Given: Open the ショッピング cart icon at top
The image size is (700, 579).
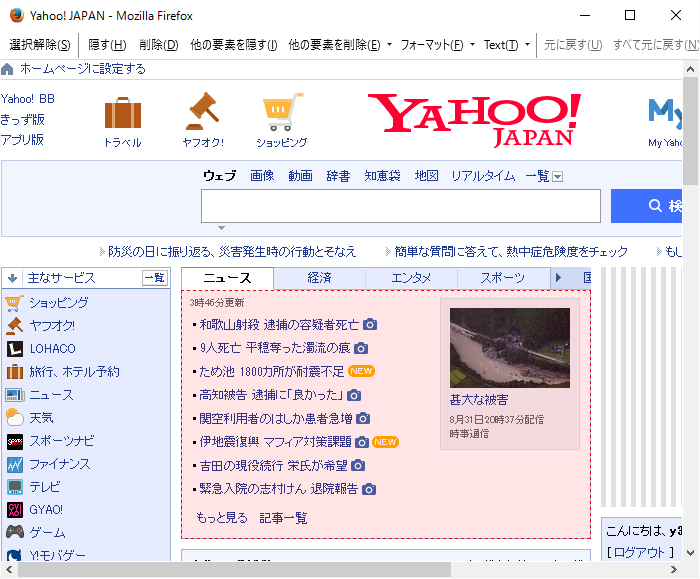Looking at the screenshot, I should 282,112.
